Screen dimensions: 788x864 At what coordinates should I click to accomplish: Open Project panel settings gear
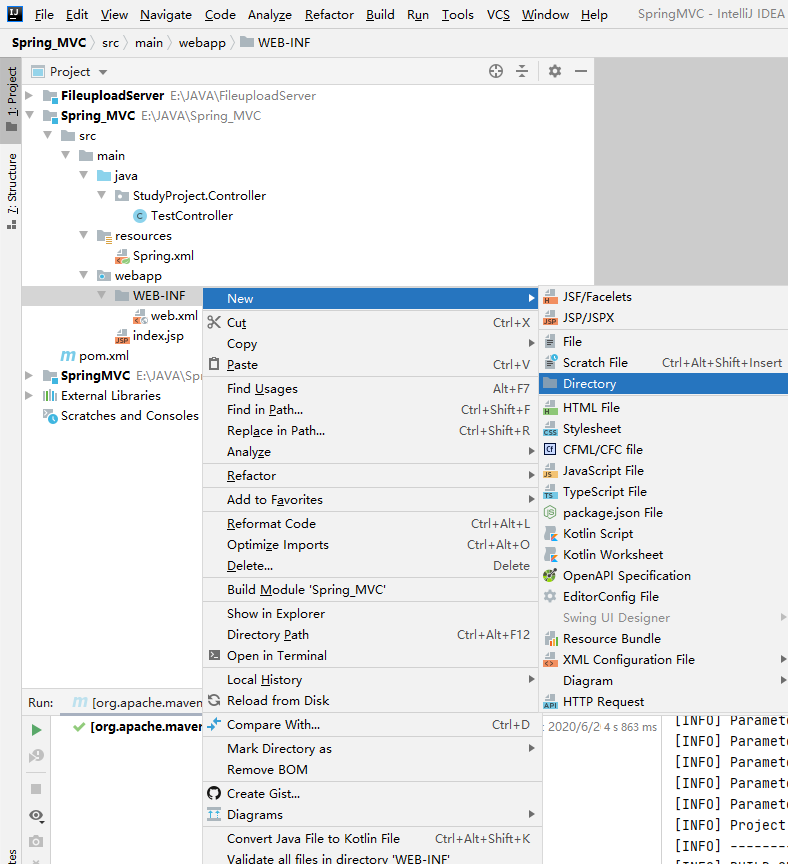554,71
